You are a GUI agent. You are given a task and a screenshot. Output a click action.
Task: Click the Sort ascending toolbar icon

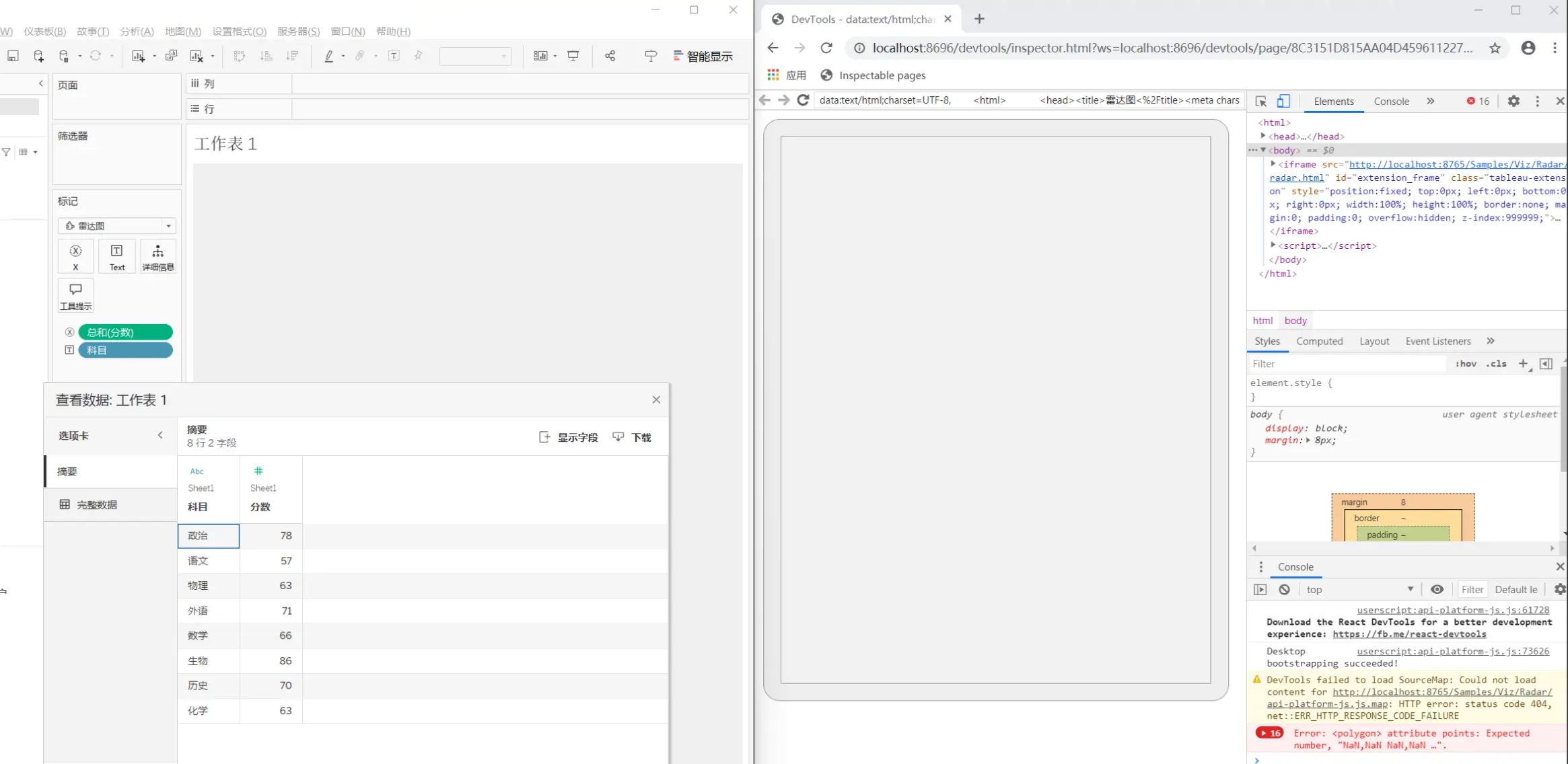click(266, 56)
